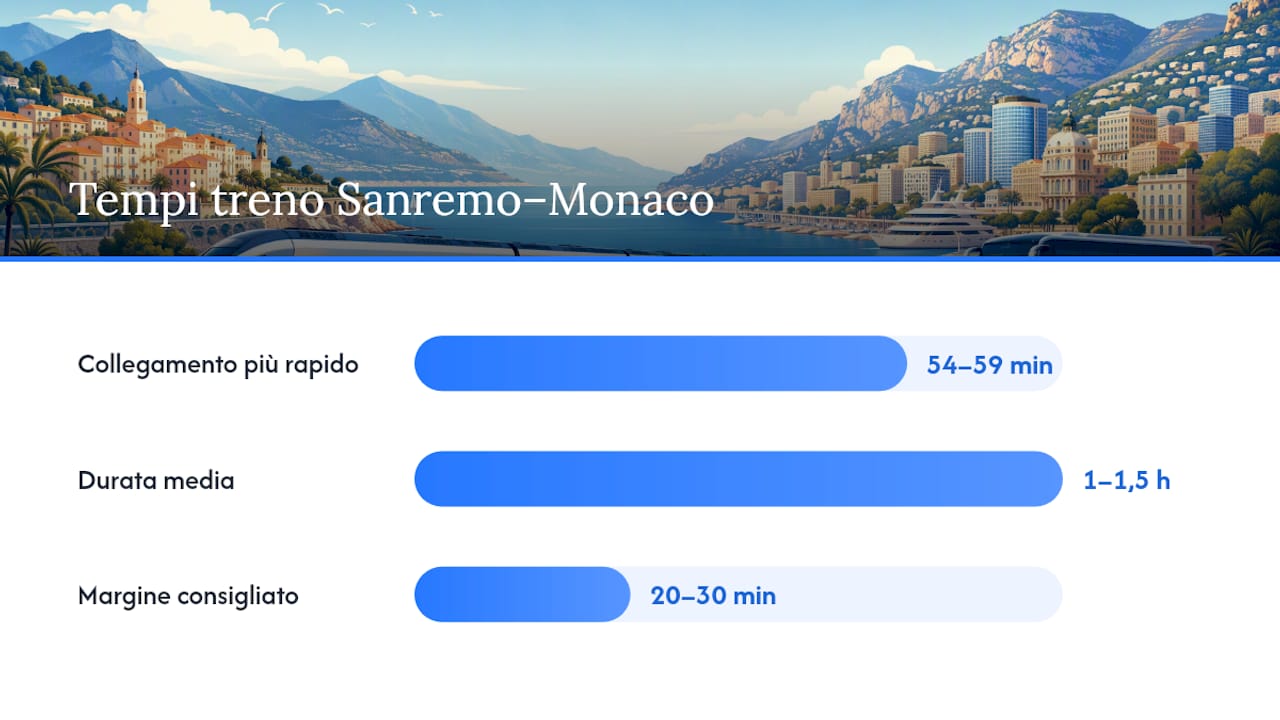Click the filled bar for 'Collegamento più rapido'
Image resolution: width=1280 pixels, height=720 pixels.
(x=660, y=363)
